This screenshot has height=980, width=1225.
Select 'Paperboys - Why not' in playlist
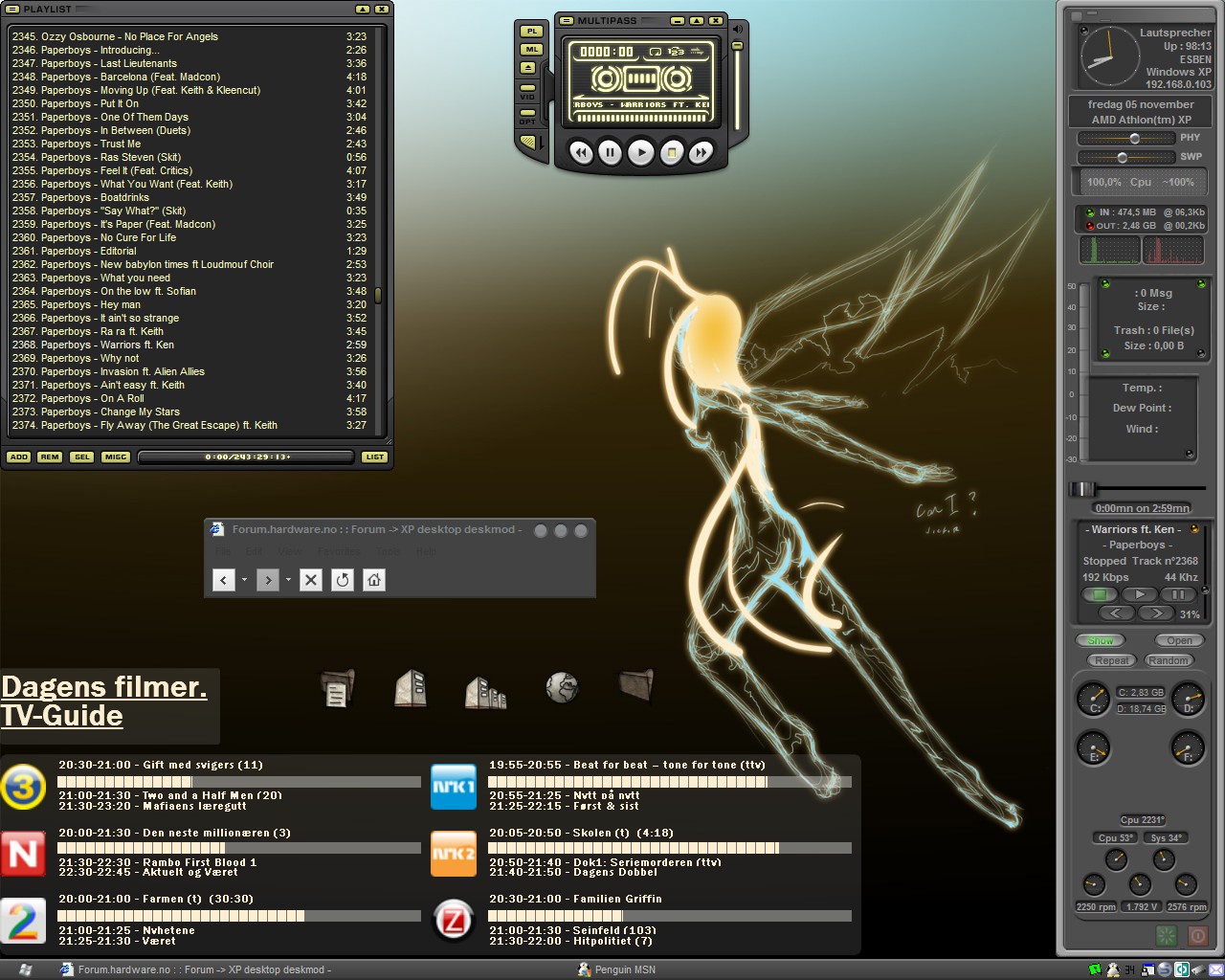pos(189,358)
